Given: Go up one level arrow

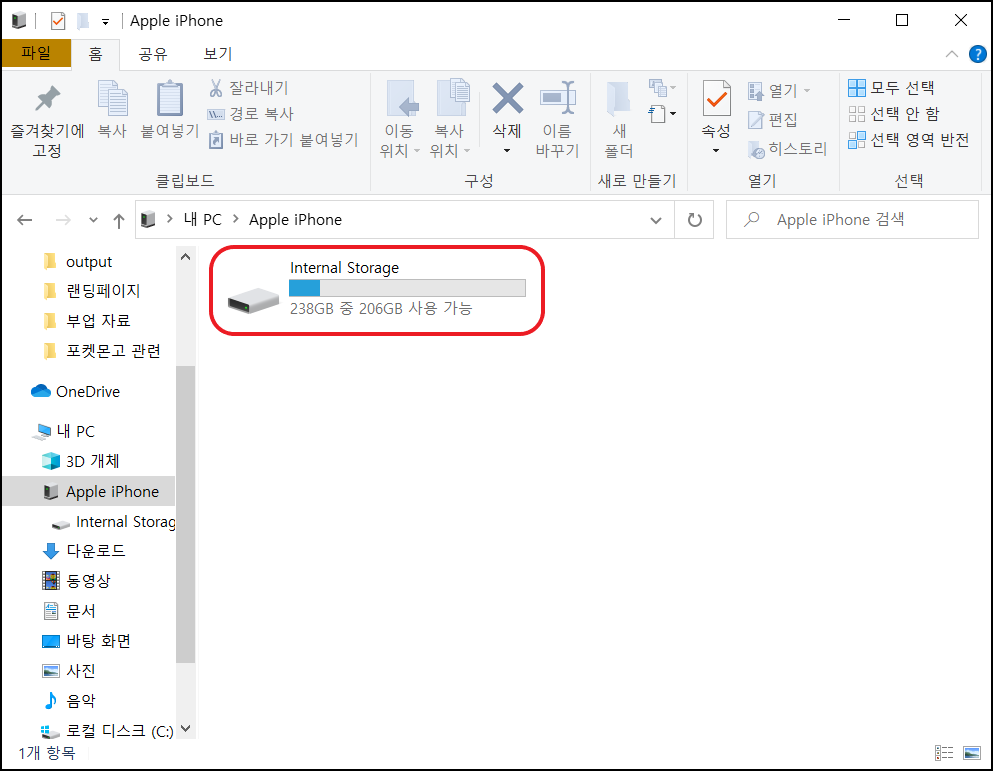Looking at the screenshot, I should 118,220.
